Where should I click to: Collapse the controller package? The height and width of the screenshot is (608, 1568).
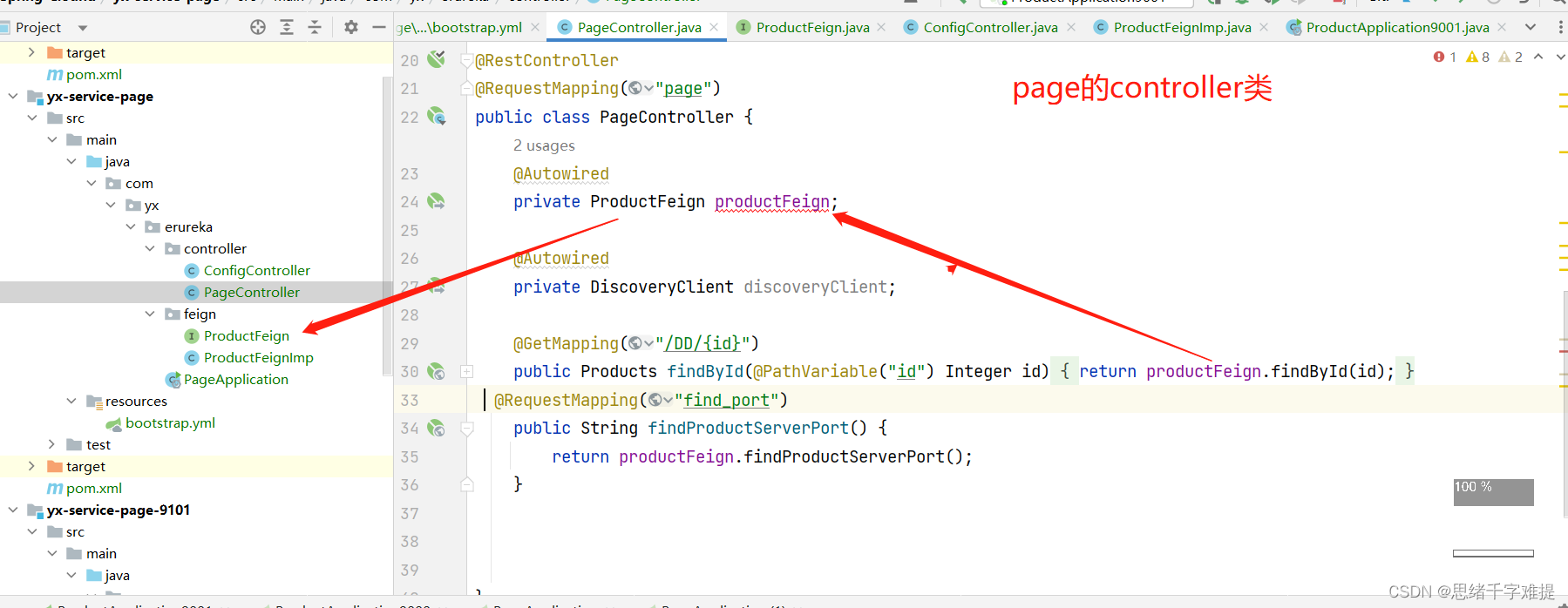[150, 248]
